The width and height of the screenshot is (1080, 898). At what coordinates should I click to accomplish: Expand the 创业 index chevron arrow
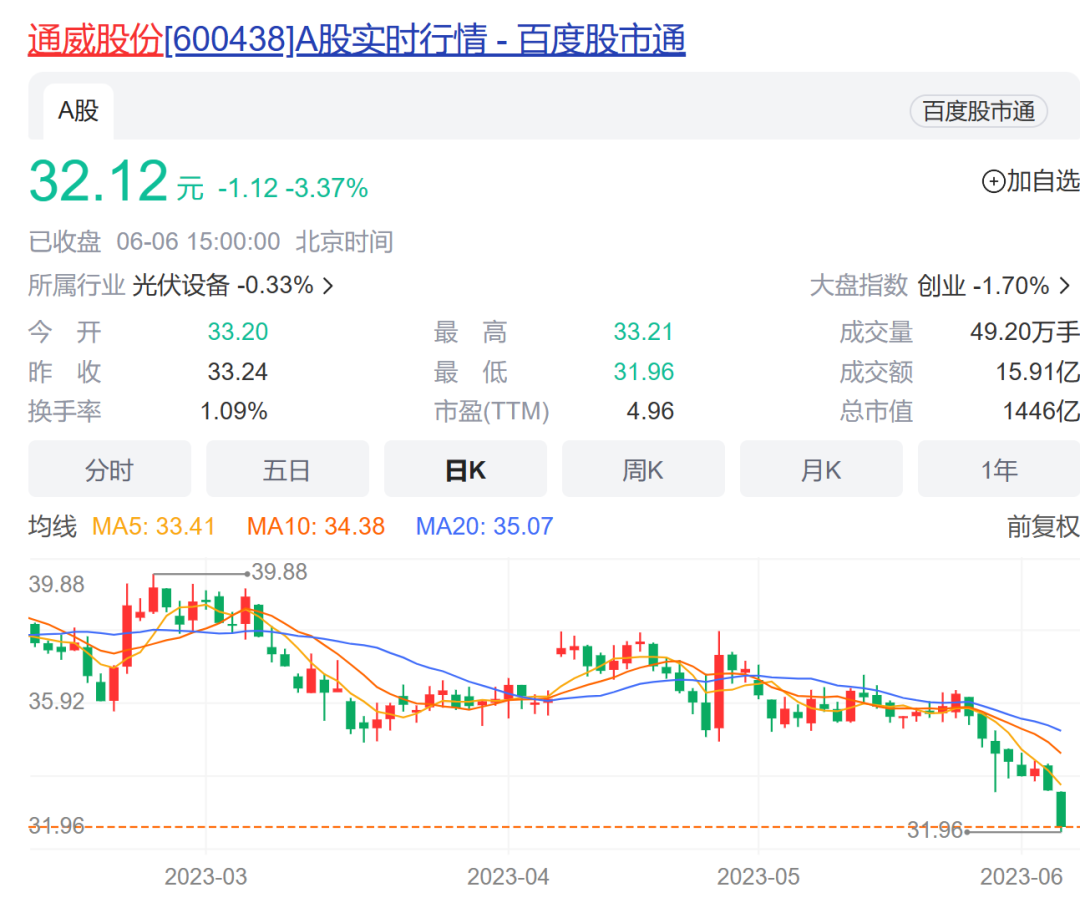pyautogui.click(x=1066, y=286)
